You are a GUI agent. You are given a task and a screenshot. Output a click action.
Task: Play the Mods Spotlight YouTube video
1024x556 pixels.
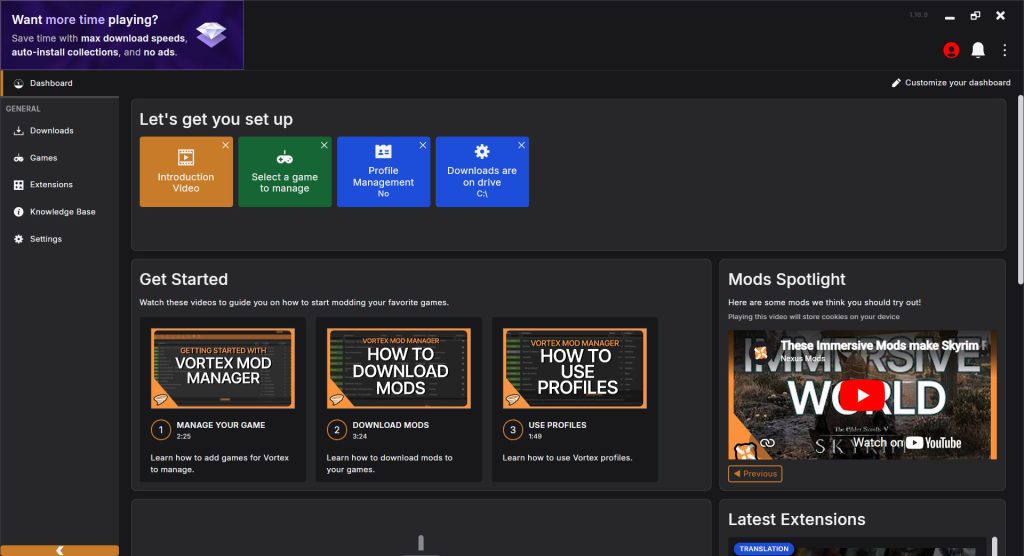862,395
